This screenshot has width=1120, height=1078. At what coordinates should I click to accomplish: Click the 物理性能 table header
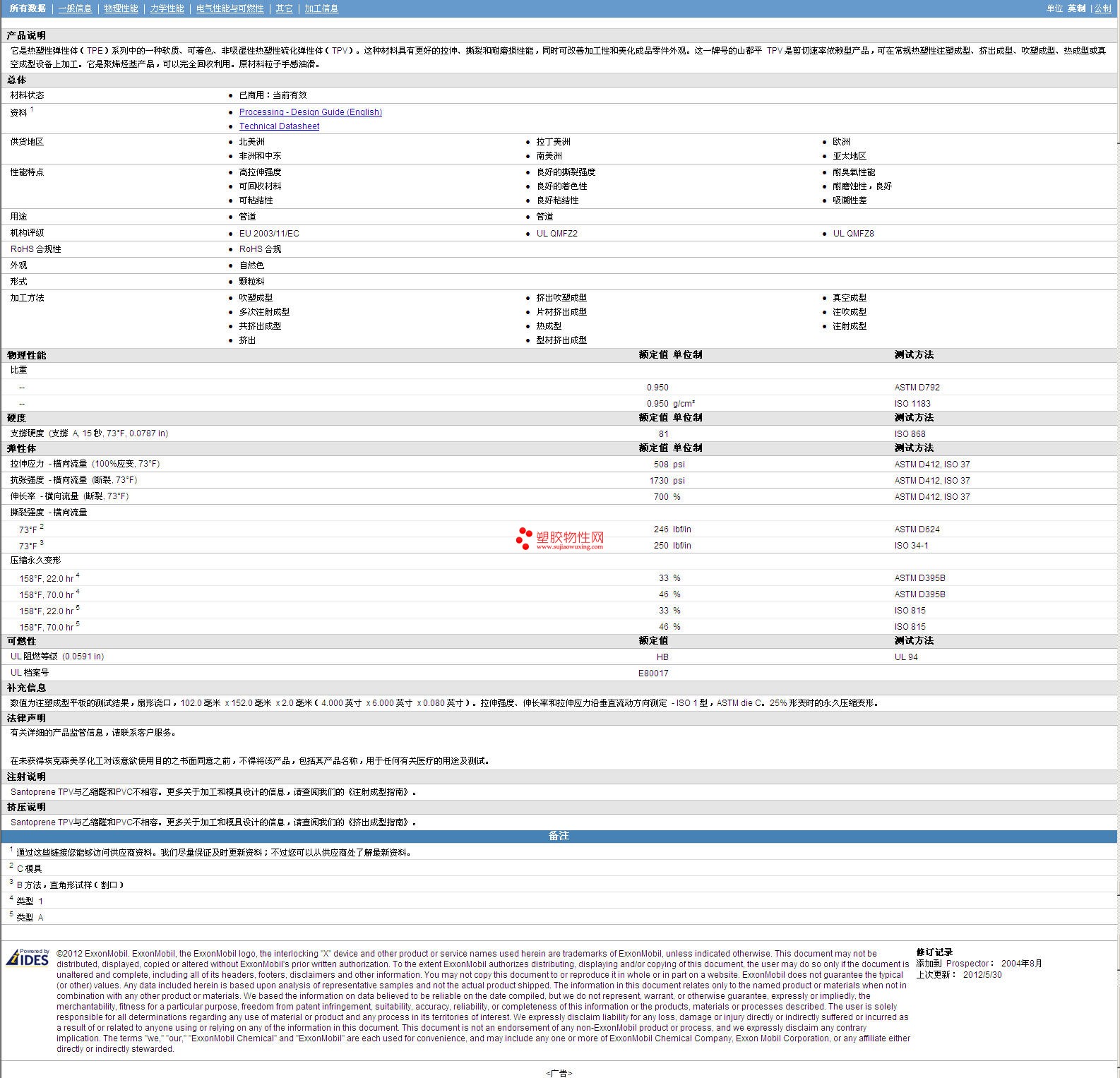[x=26, y=355]
